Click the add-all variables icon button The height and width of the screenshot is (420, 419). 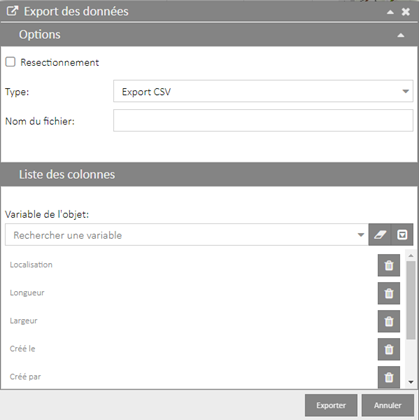(402, 235)
